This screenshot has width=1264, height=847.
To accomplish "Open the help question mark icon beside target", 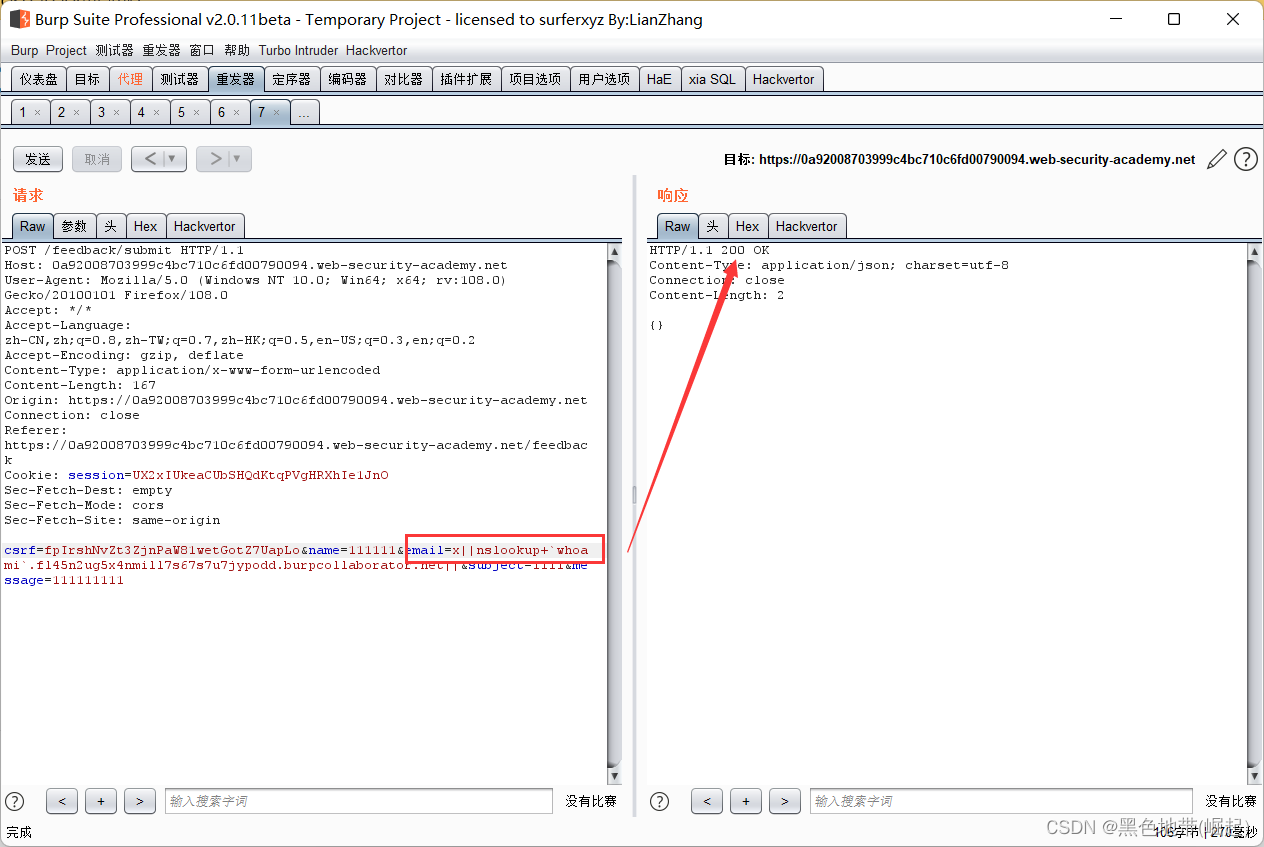I will pos(1245,159).
